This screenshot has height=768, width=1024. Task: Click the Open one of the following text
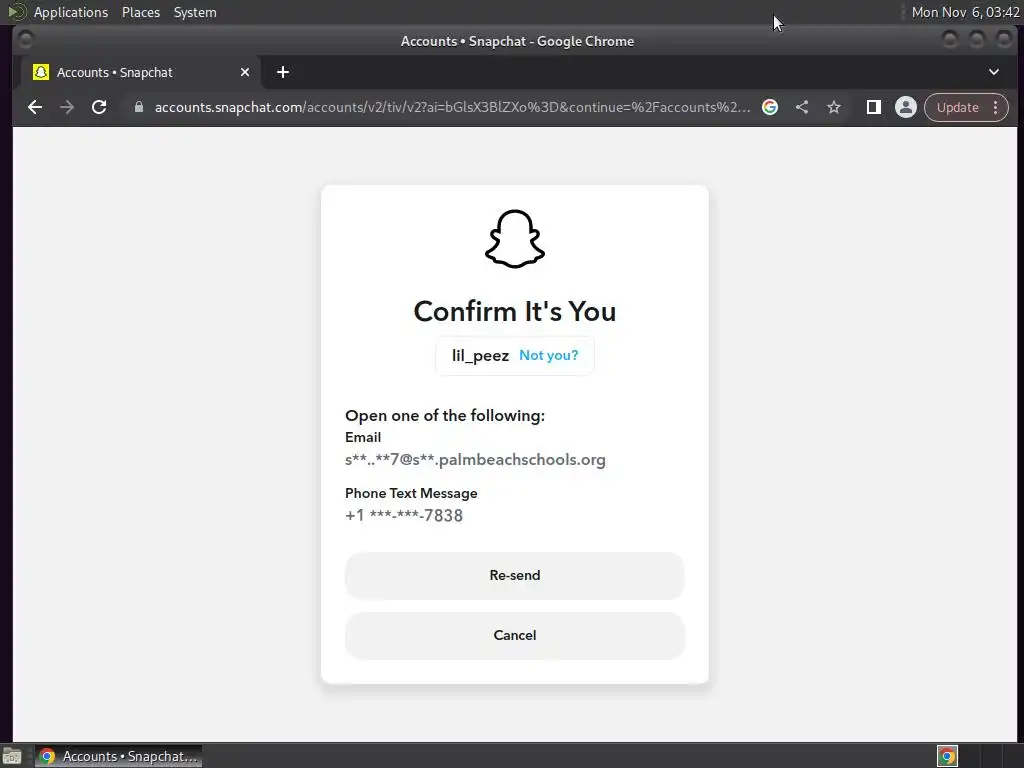point(445,415)
